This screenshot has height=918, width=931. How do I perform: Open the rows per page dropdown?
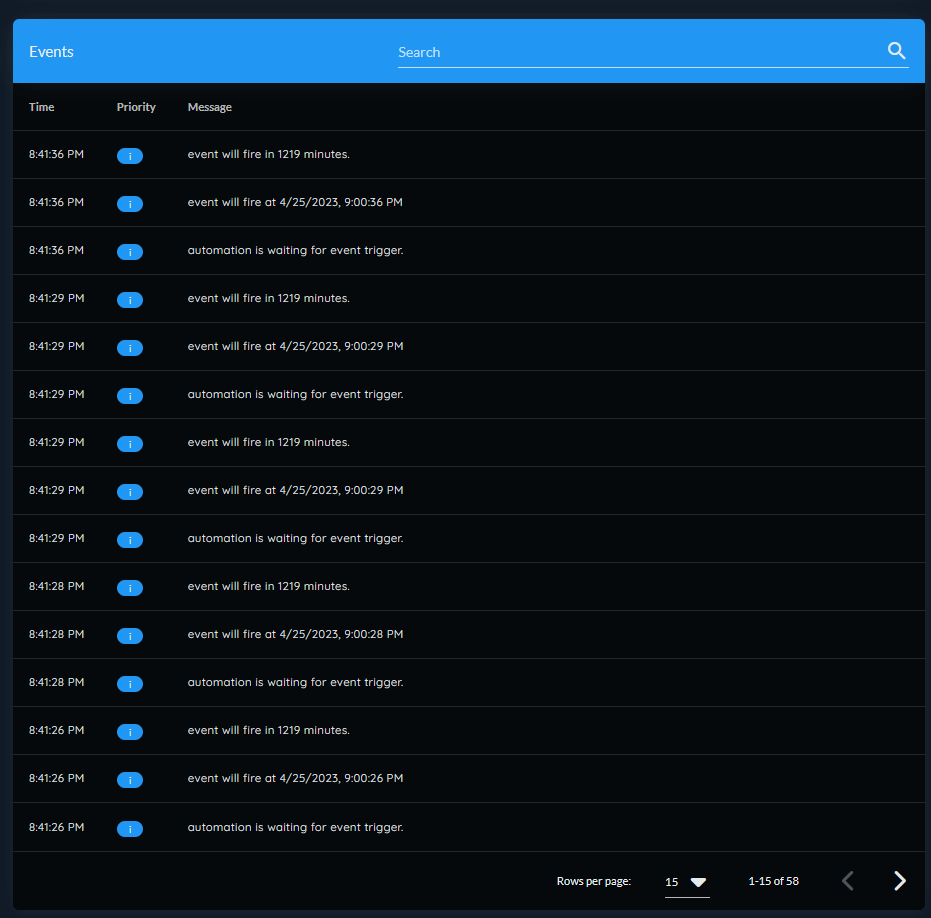point(687,882)
